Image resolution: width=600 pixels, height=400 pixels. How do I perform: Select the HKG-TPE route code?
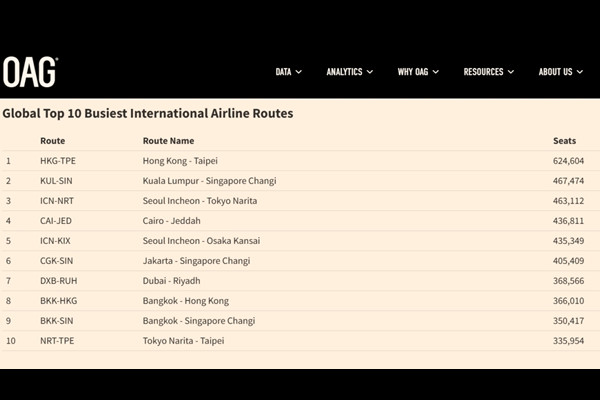tap(58, 161)
